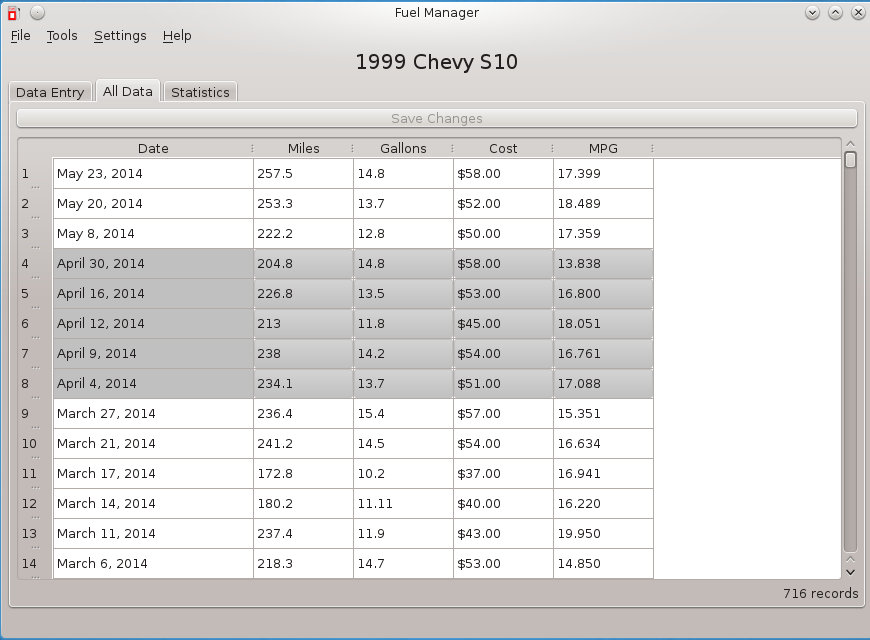Sort by the Cost column header

coord(503,149)
